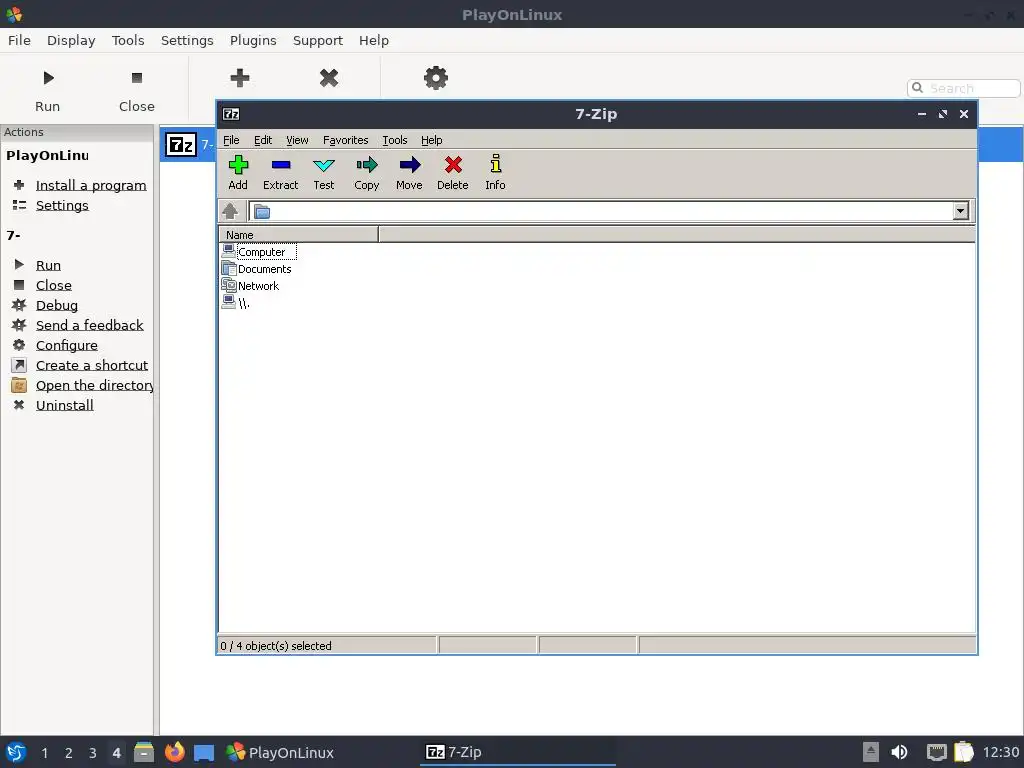
Task: Click the Uninstall link in sidebar
Action: [x=65, y=405]
